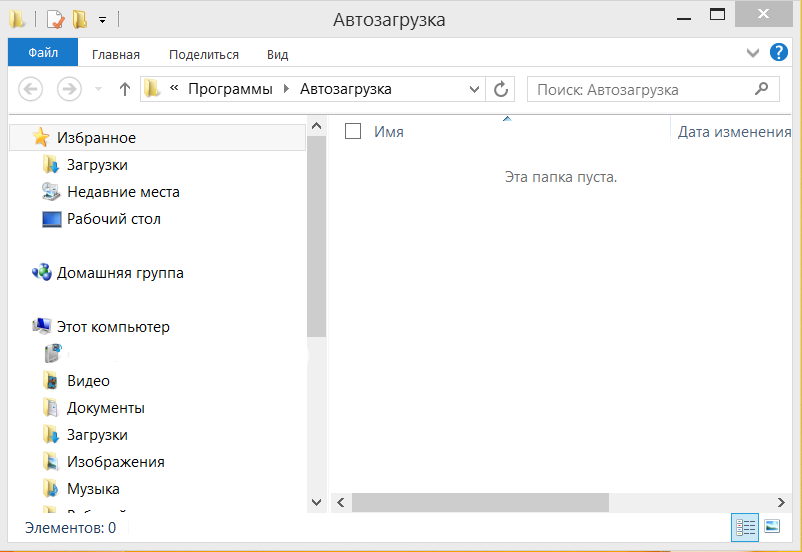This screenshot has width=802, height=552.
Task: Open the address bar history dropdown
Action: tap(474, 90)
